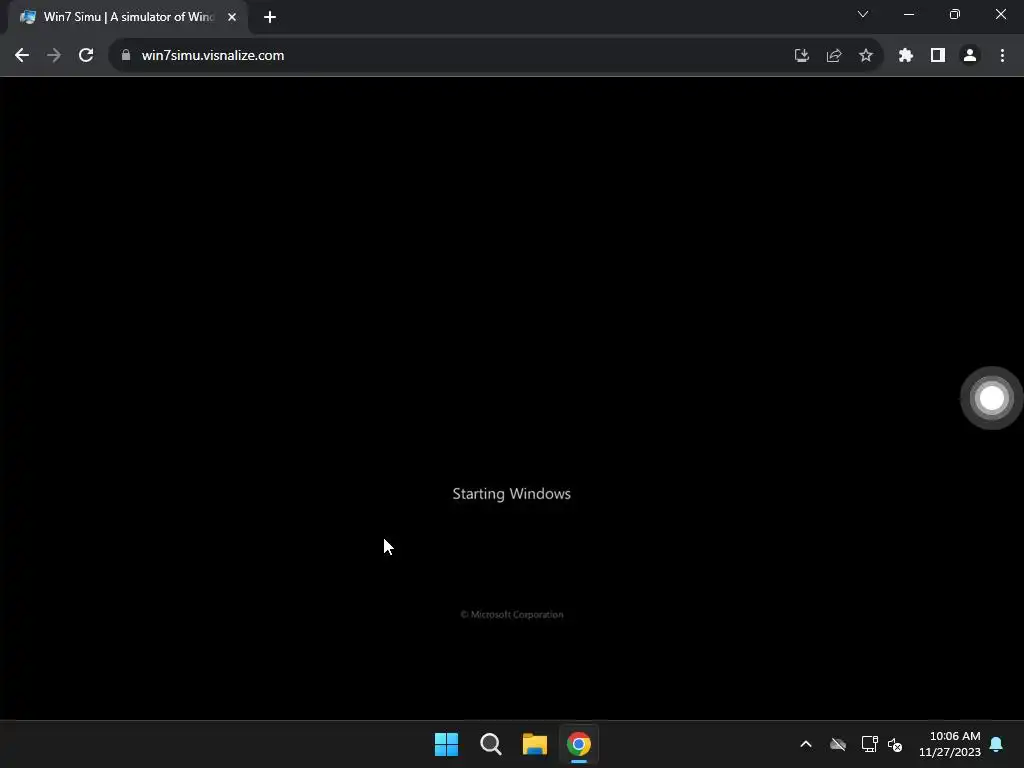
Task: Bookmark this tab with the star icon
Action: pos(866,56)
